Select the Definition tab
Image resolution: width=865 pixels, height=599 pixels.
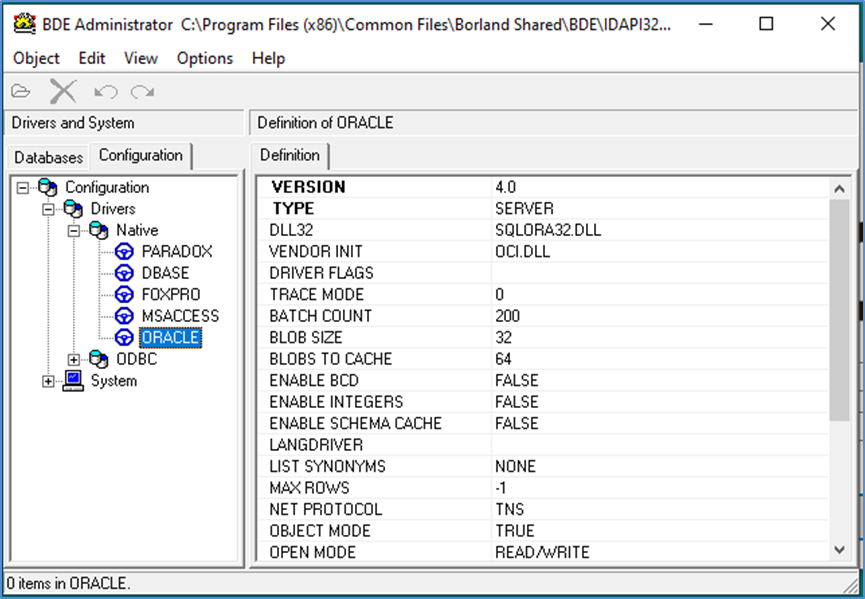click(x=290, y=156)
